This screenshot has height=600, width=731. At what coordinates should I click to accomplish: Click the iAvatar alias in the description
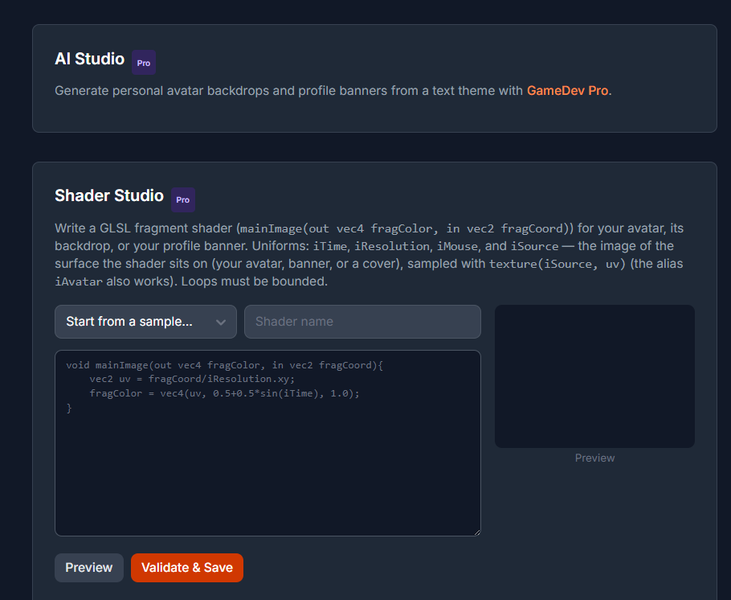[x=78, y=282]
